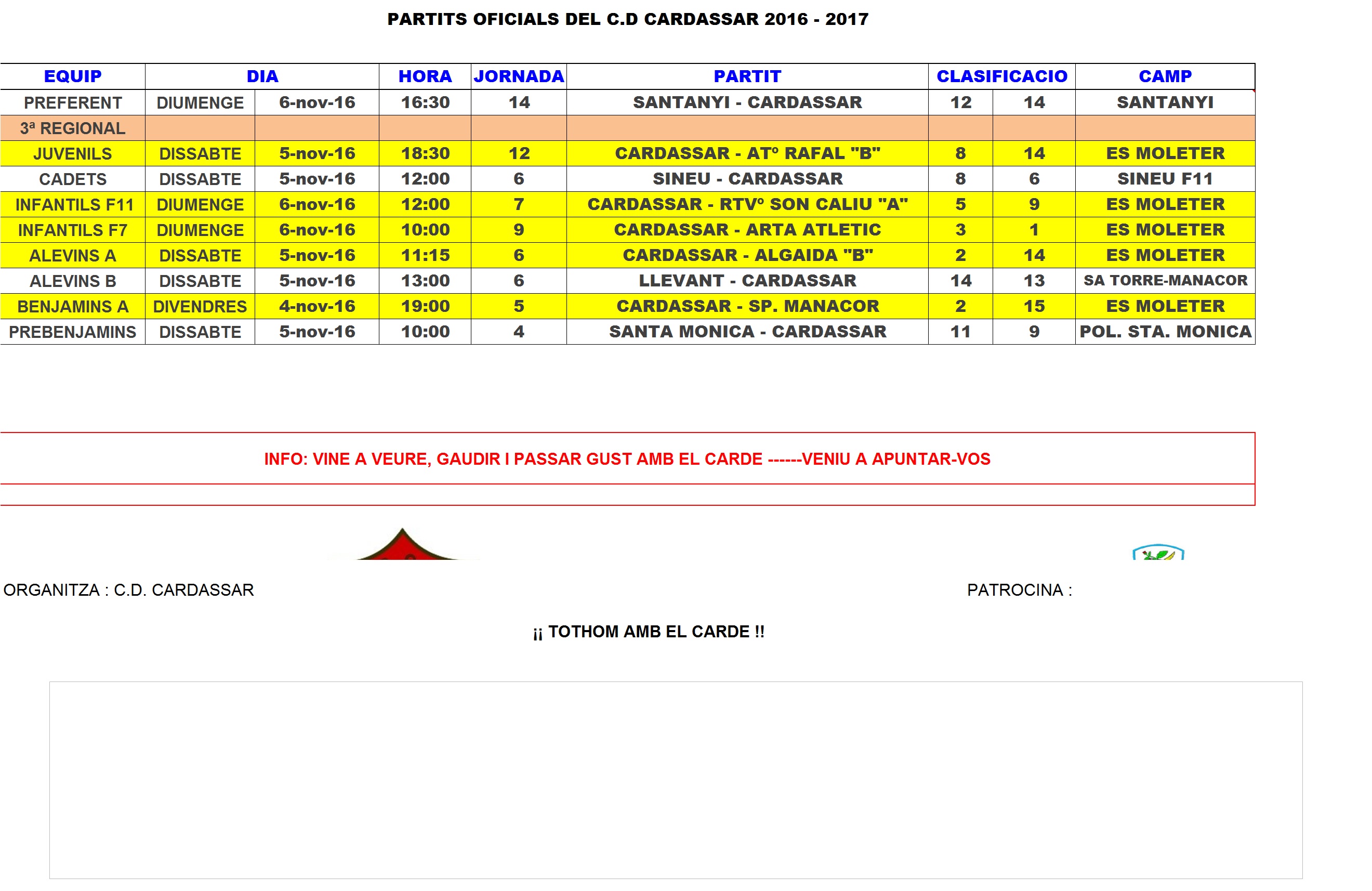Click the large empty box at bottom
The image size is (1372, 891).
[675, 780]
